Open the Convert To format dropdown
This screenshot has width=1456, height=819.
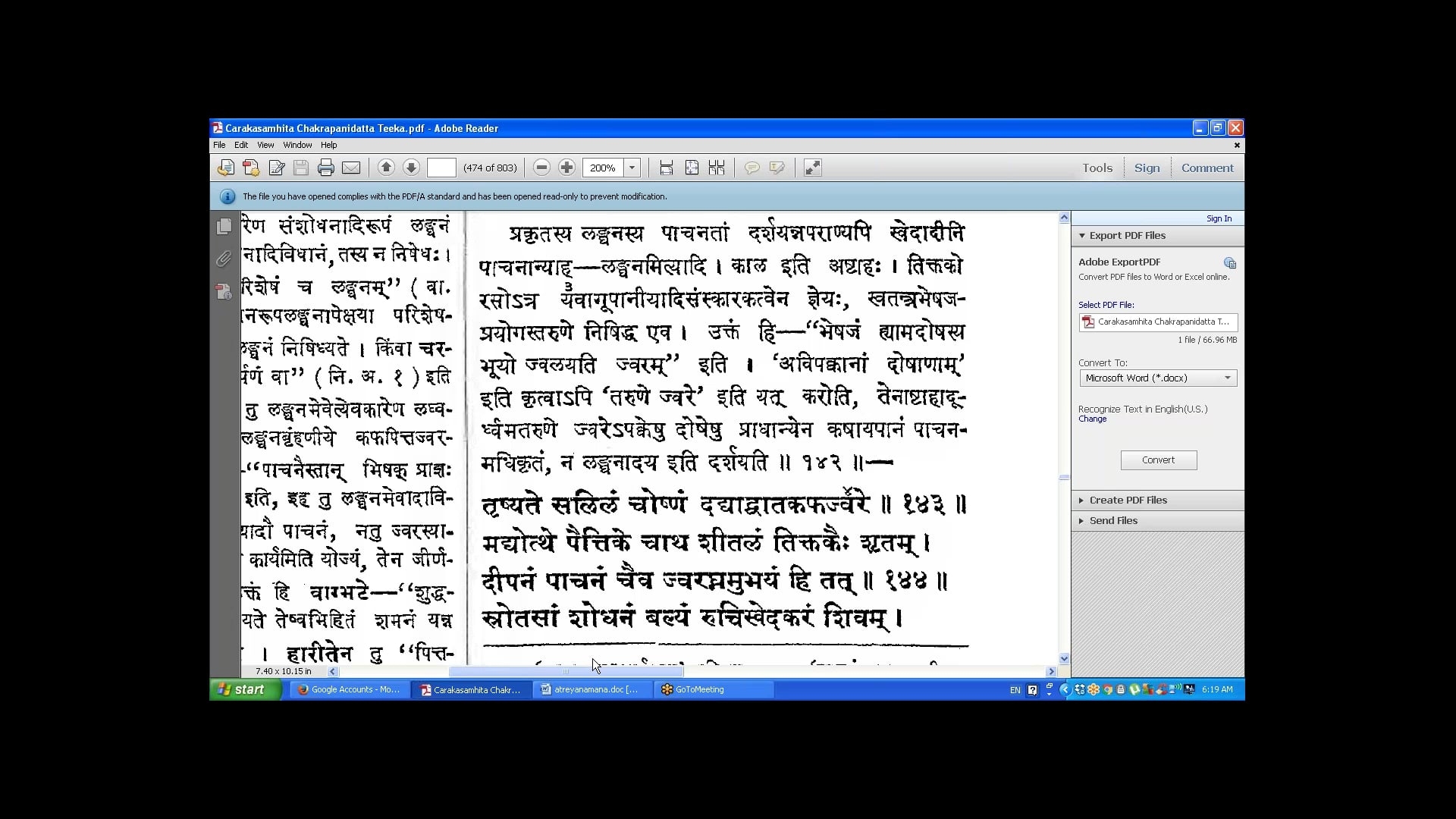[x=1157, y=378]
